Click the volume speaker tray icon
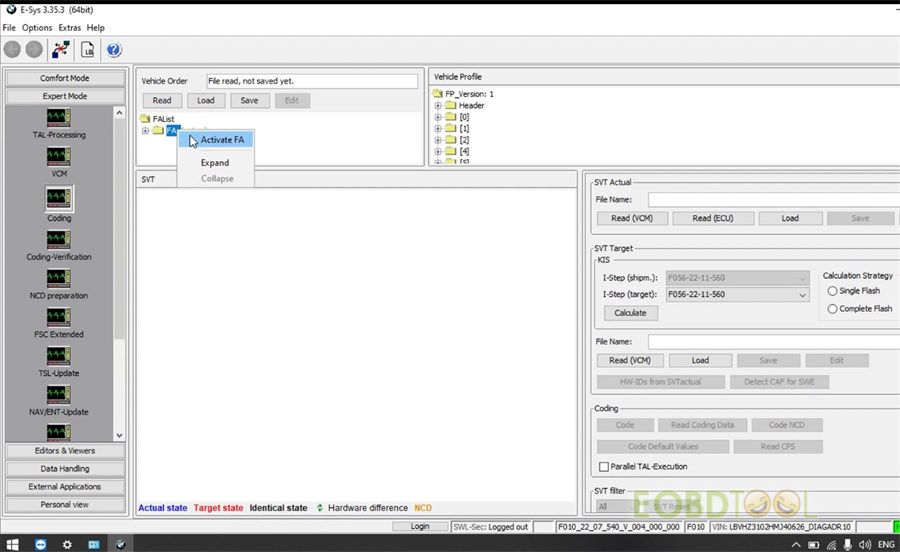This screenshot has width=900, height=552. (864, 545)
